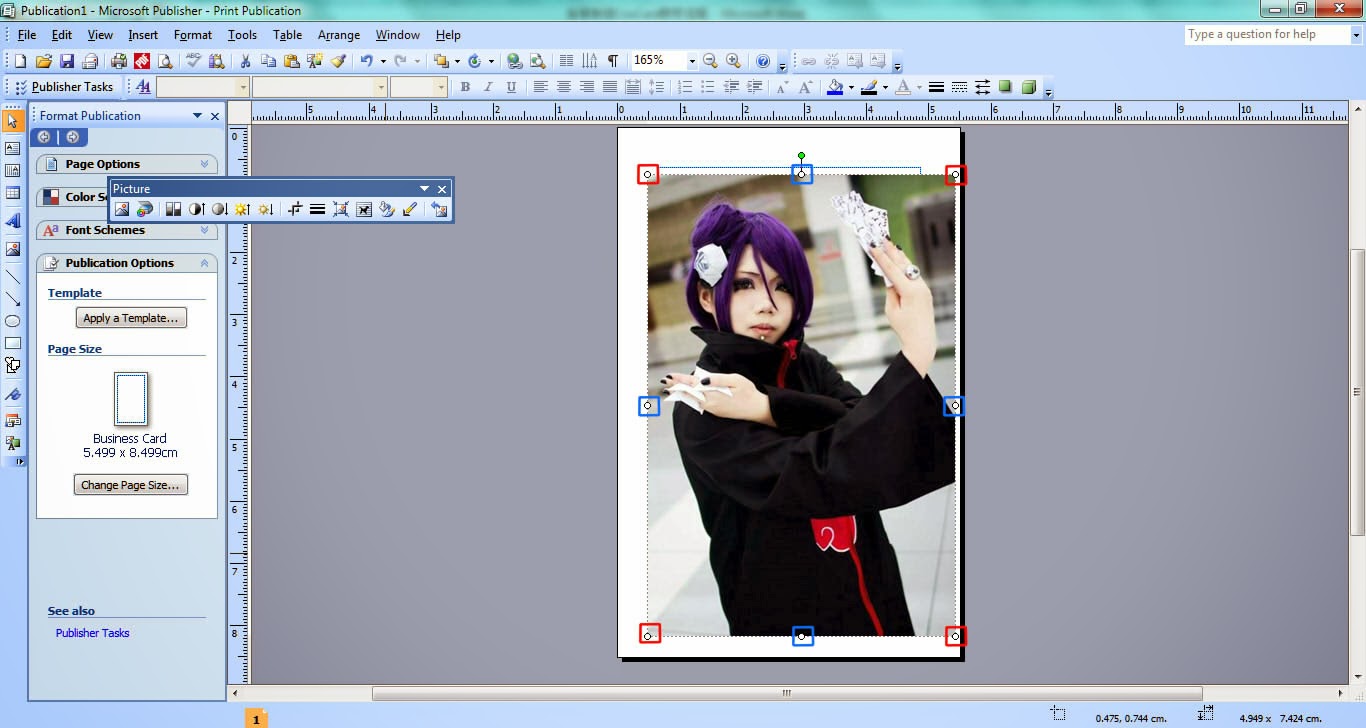Toggle Bold formatting
1366x728 pixels.
(465, 87)
